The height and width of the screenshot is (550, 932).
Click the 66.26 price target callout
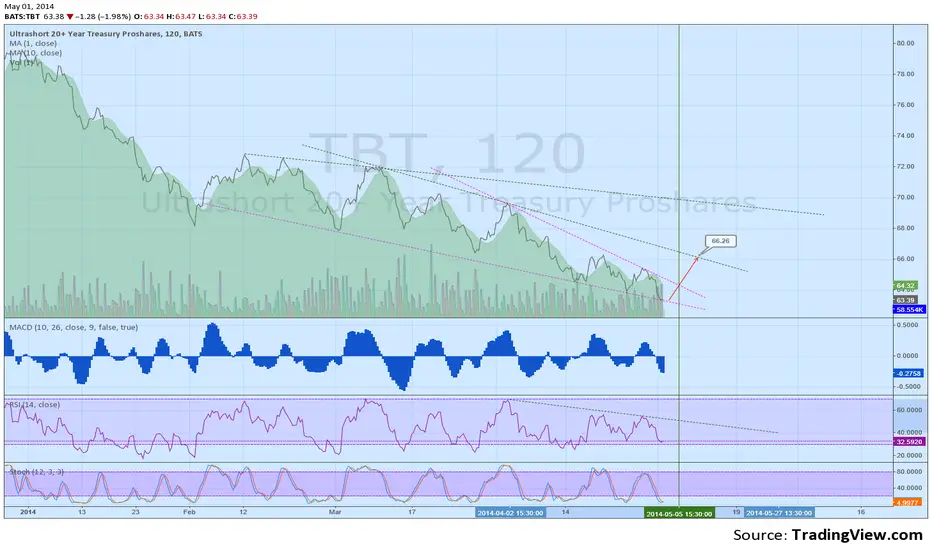720,241
